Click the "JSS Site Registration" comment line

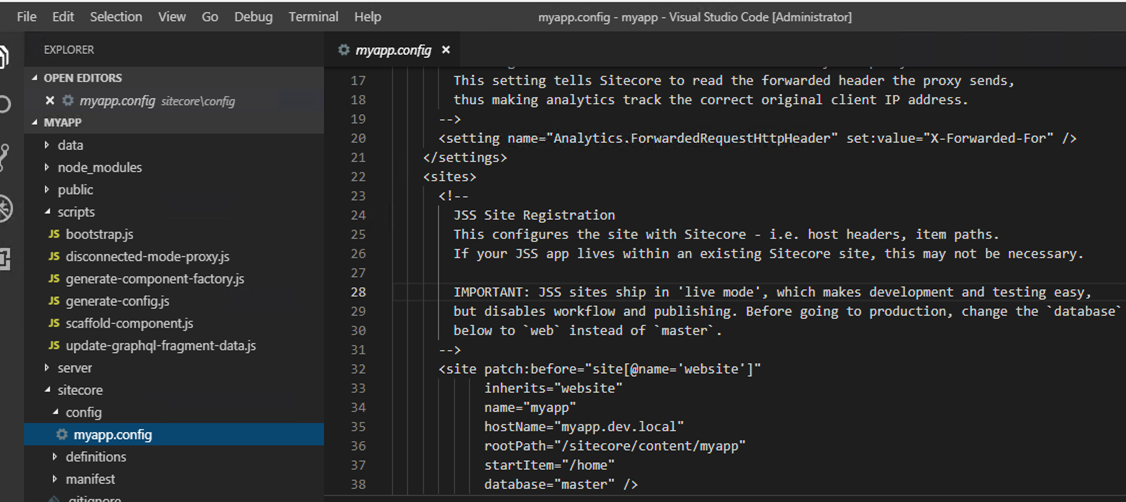pos(534,215)
